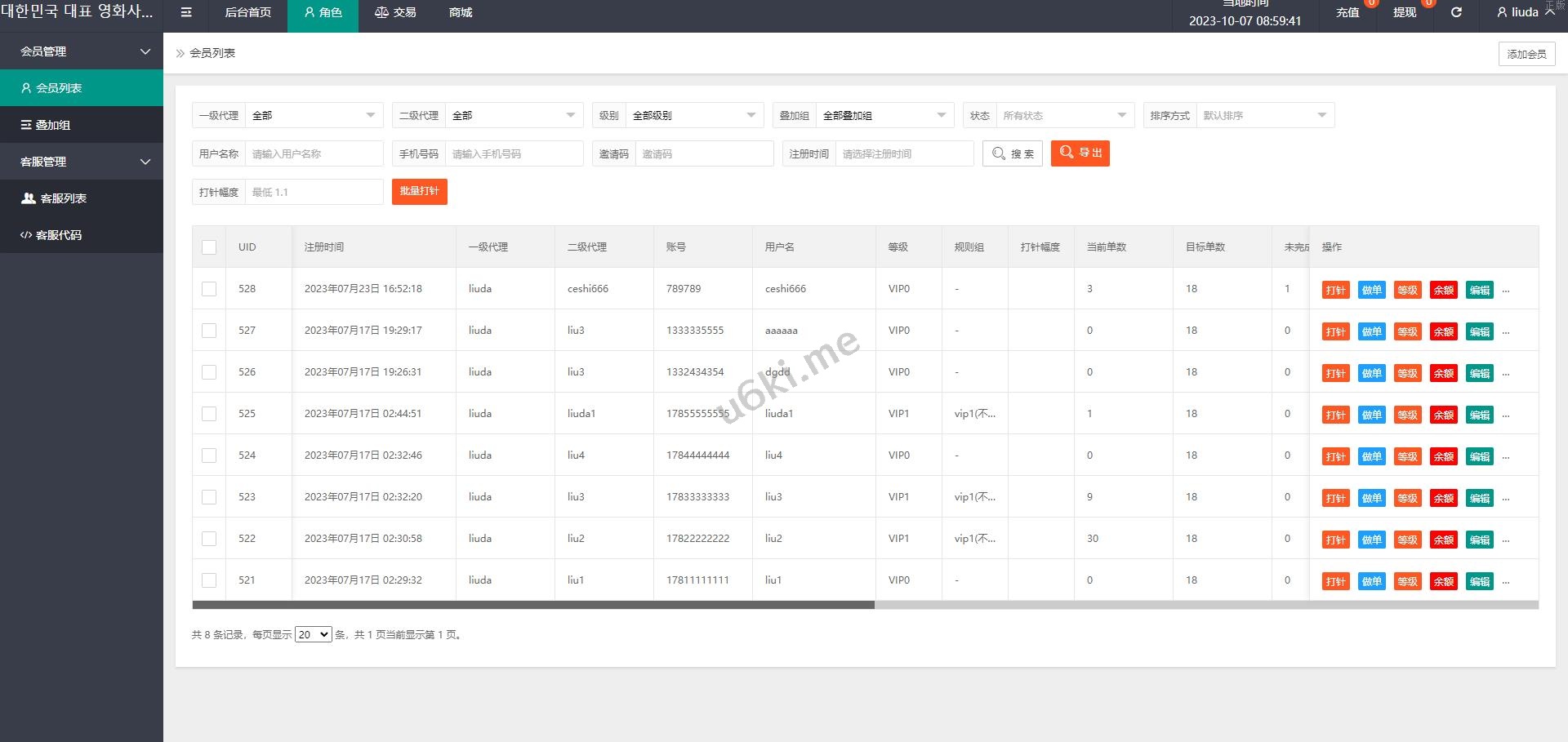Click the orange export button
Image resolution: width=1568 pixels, height=742 pixels.
[1080, 153]
